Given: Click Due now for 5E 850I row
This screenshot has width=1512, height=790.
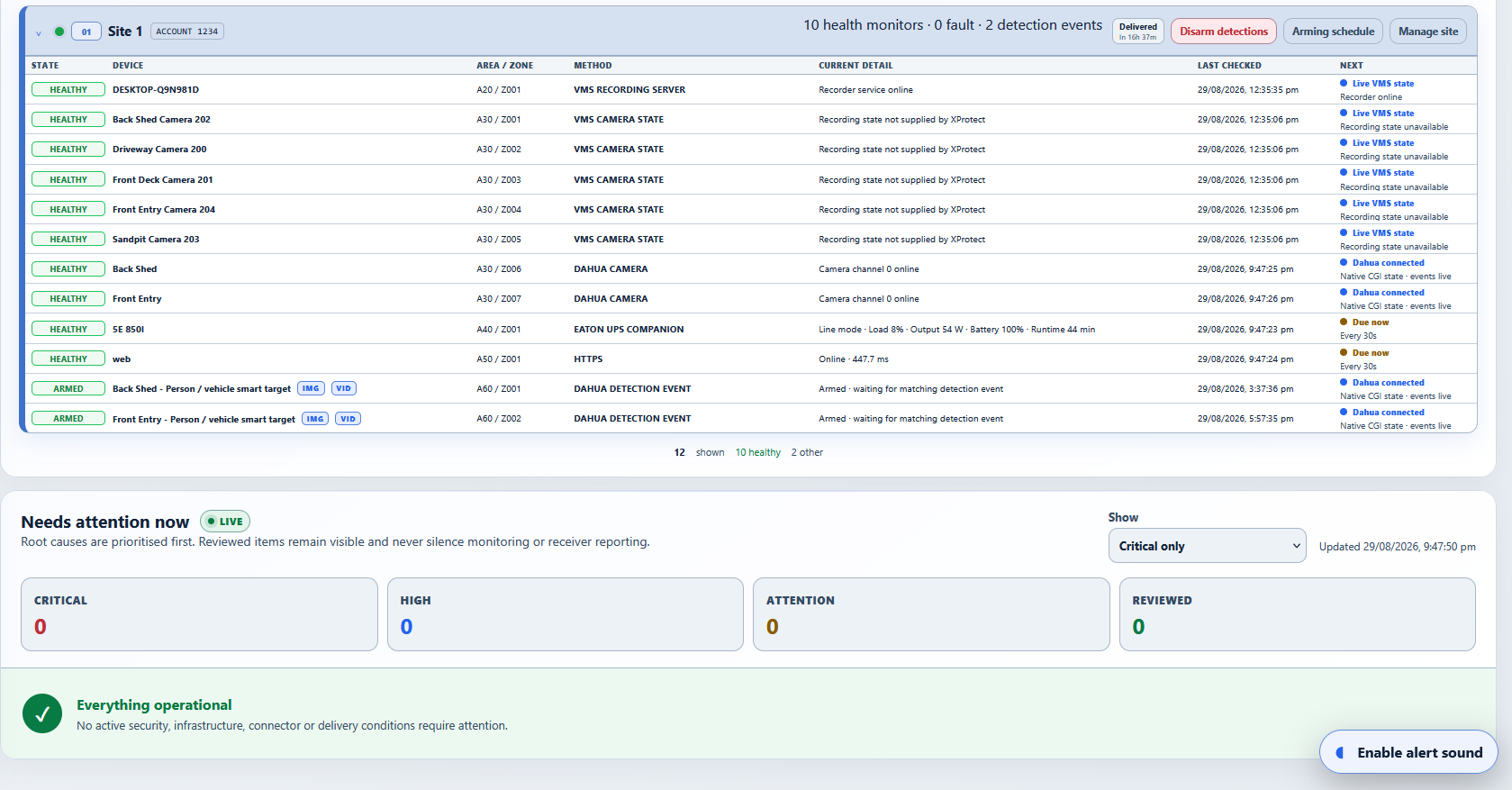Looking at the screenshot, I should (x=1364, y=322).
